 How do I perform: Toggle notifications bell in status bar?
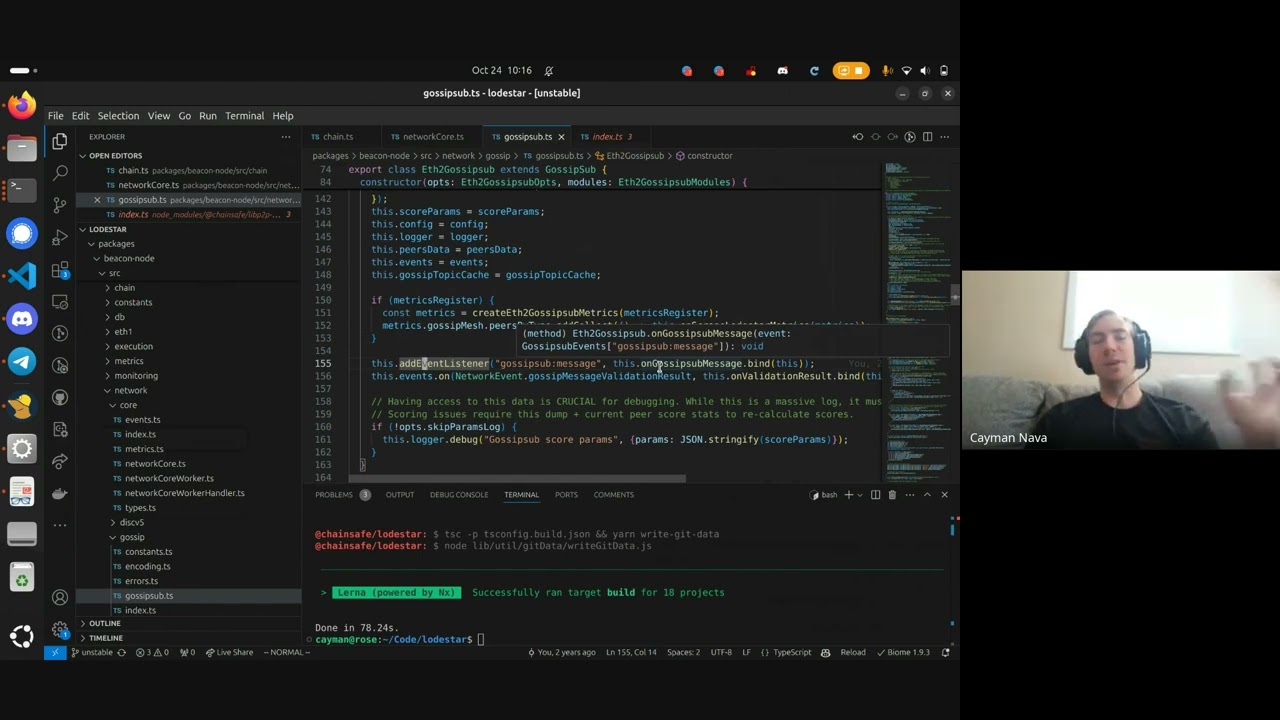[944, 652]
